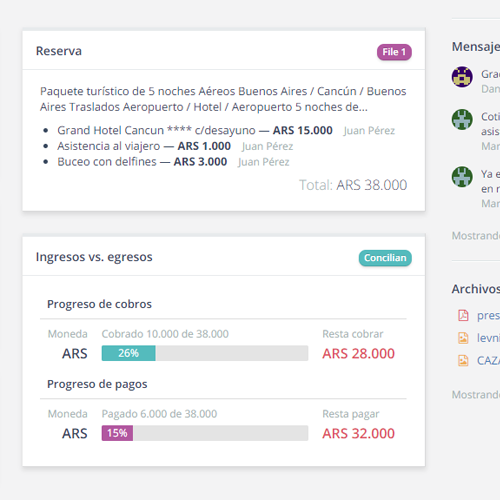Click the teal 26% cobros progress bar
The height and width of the screenshot is (500, 500).
tap(128, 353)
